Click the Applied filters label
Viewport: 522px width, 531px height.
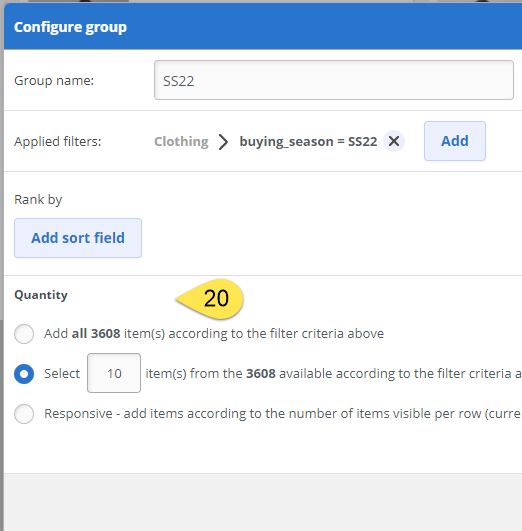[58, 142]
